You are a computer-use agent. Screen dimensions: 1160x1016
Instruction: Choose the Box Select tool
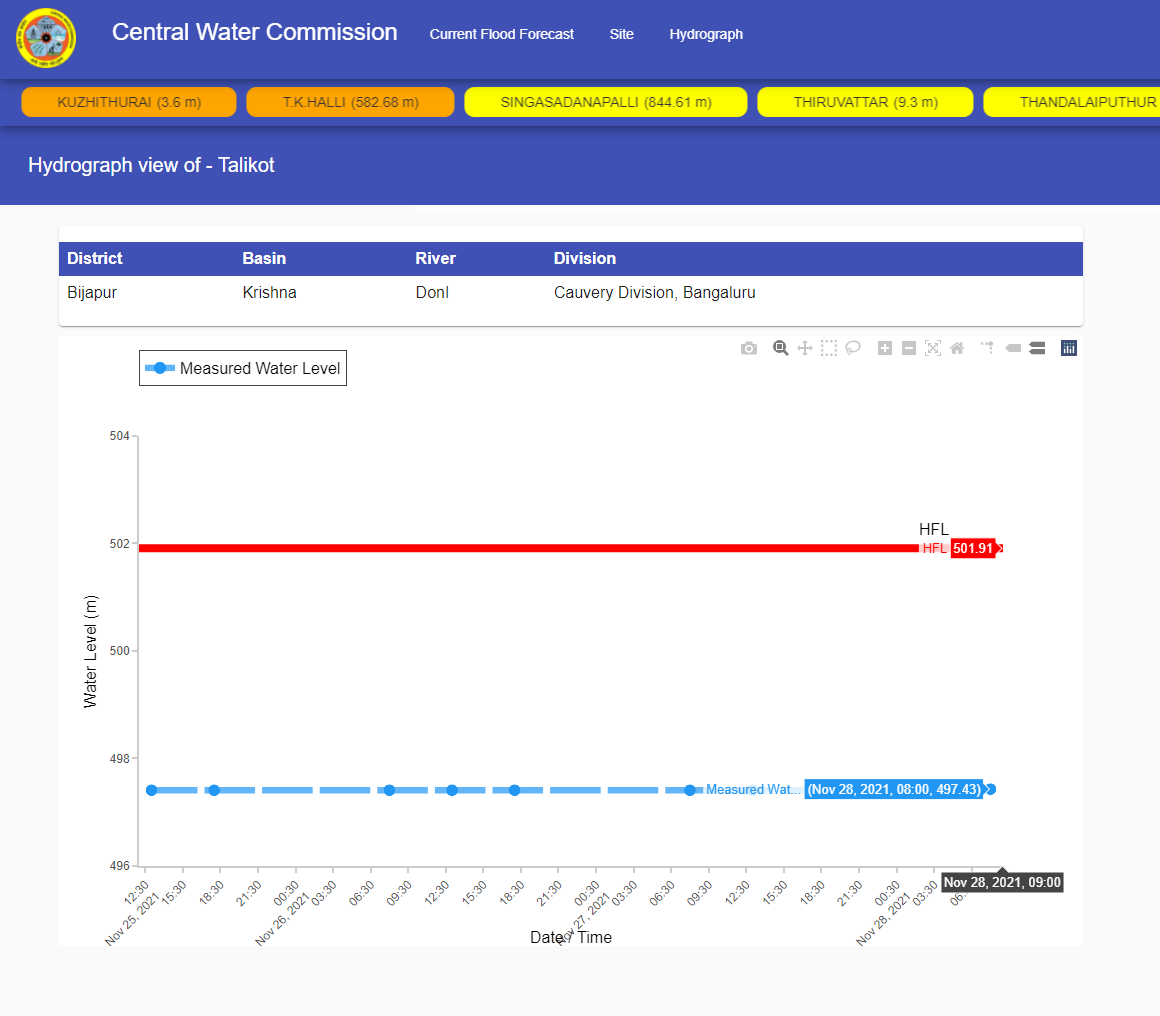point(829,348)
